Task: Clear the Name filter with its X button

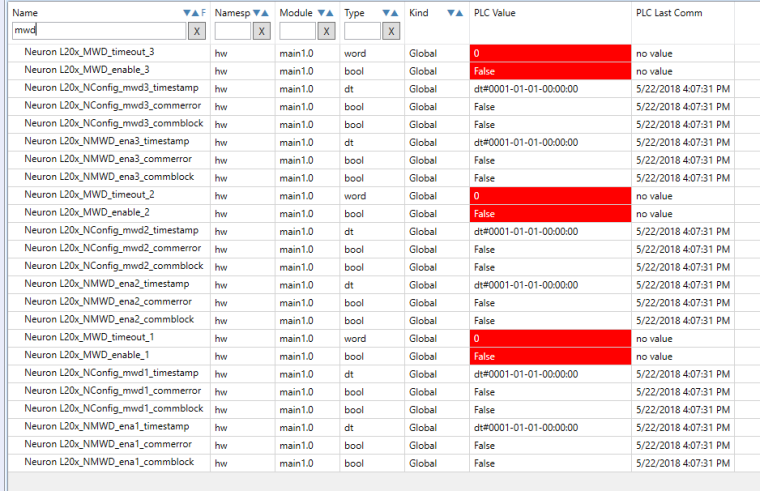Action: 196,31
